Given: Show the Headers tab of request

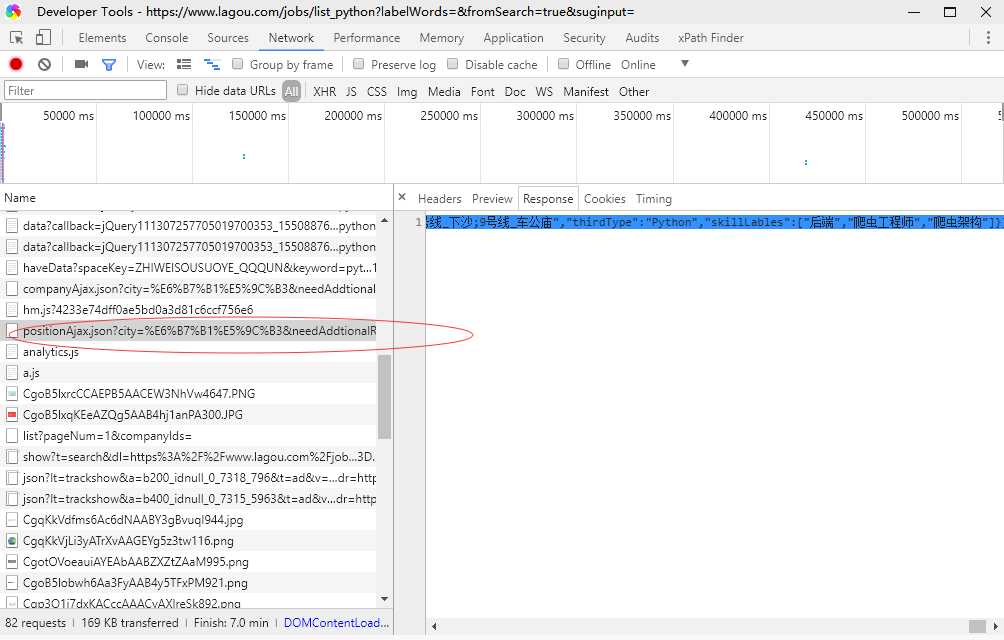Looking at the screenshot, I should coord(439,199).
